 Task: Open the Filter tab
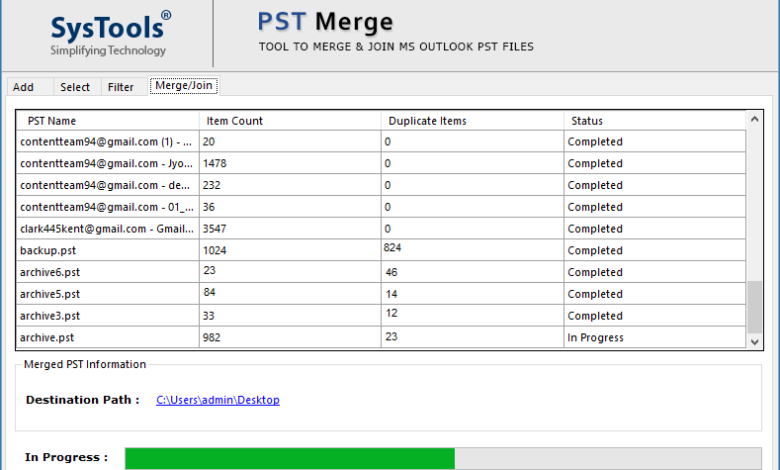122,87
